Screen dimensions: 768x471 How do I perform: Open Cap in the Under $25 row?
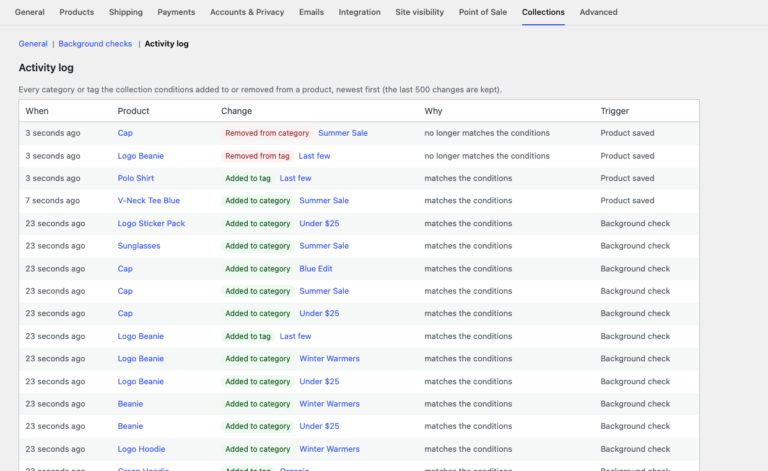click(125, 313)
